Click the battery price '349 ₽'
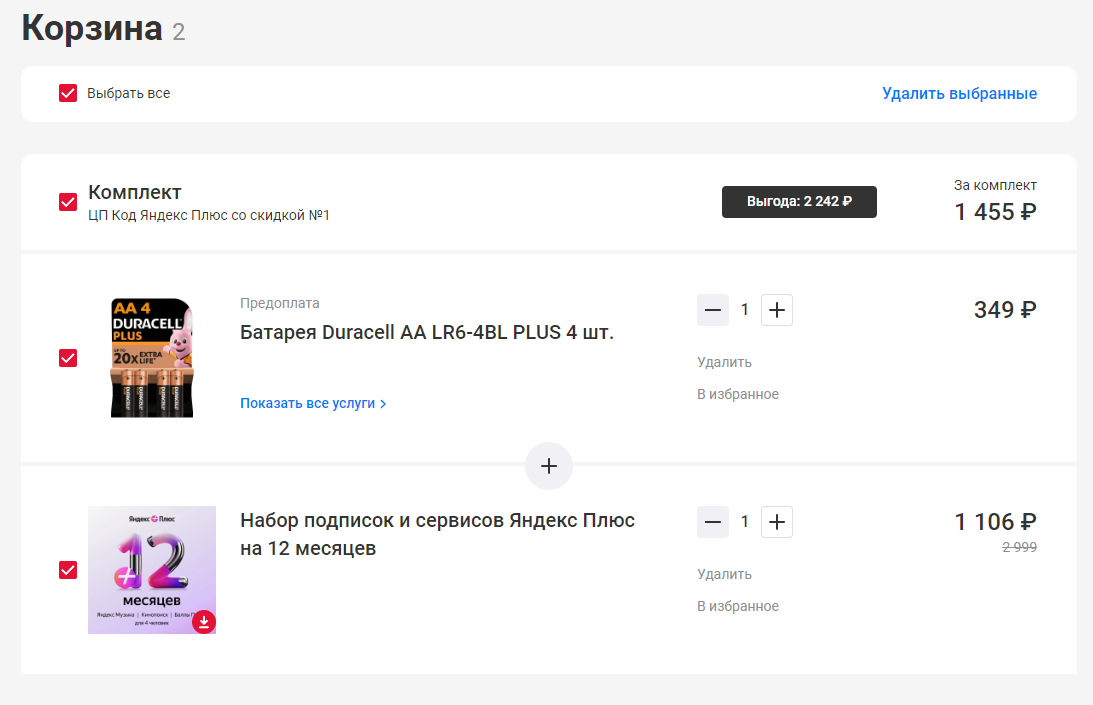The height and width of the screenshot is (705, 1093). (1004, 310)
